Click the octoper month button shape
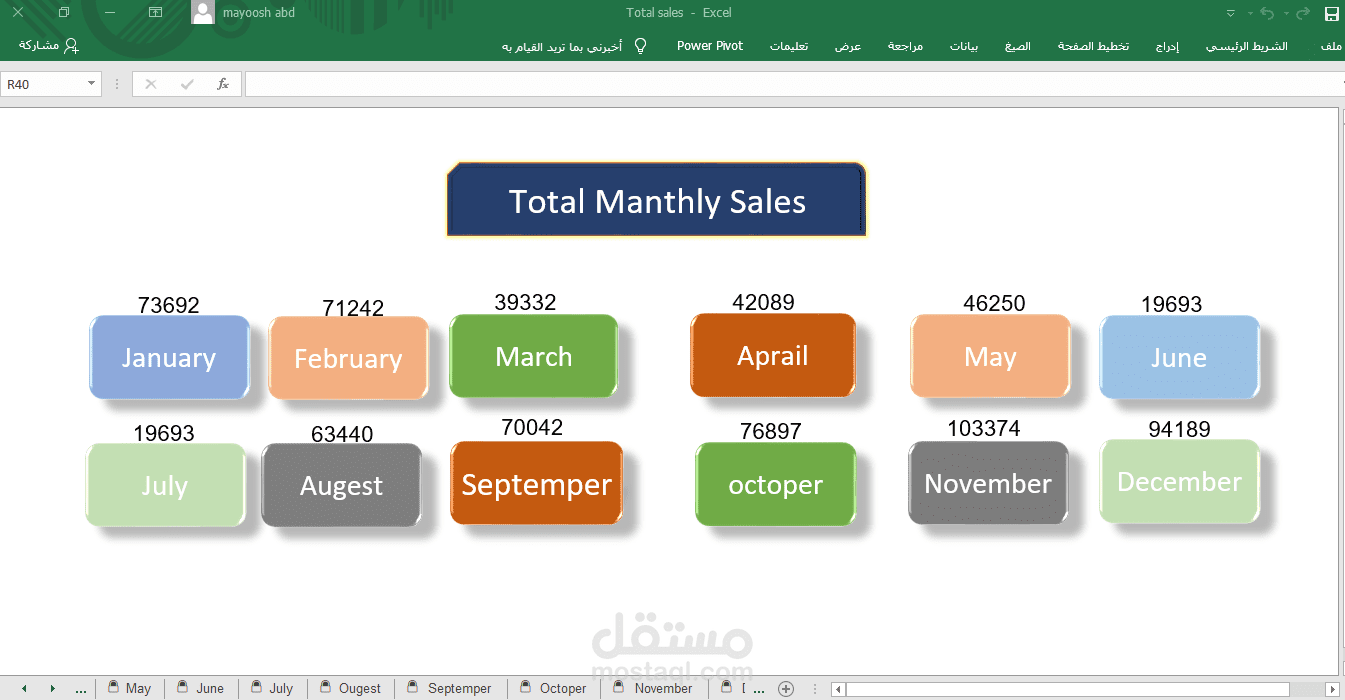Screen dimensions: 1345x700 (776, 485)
